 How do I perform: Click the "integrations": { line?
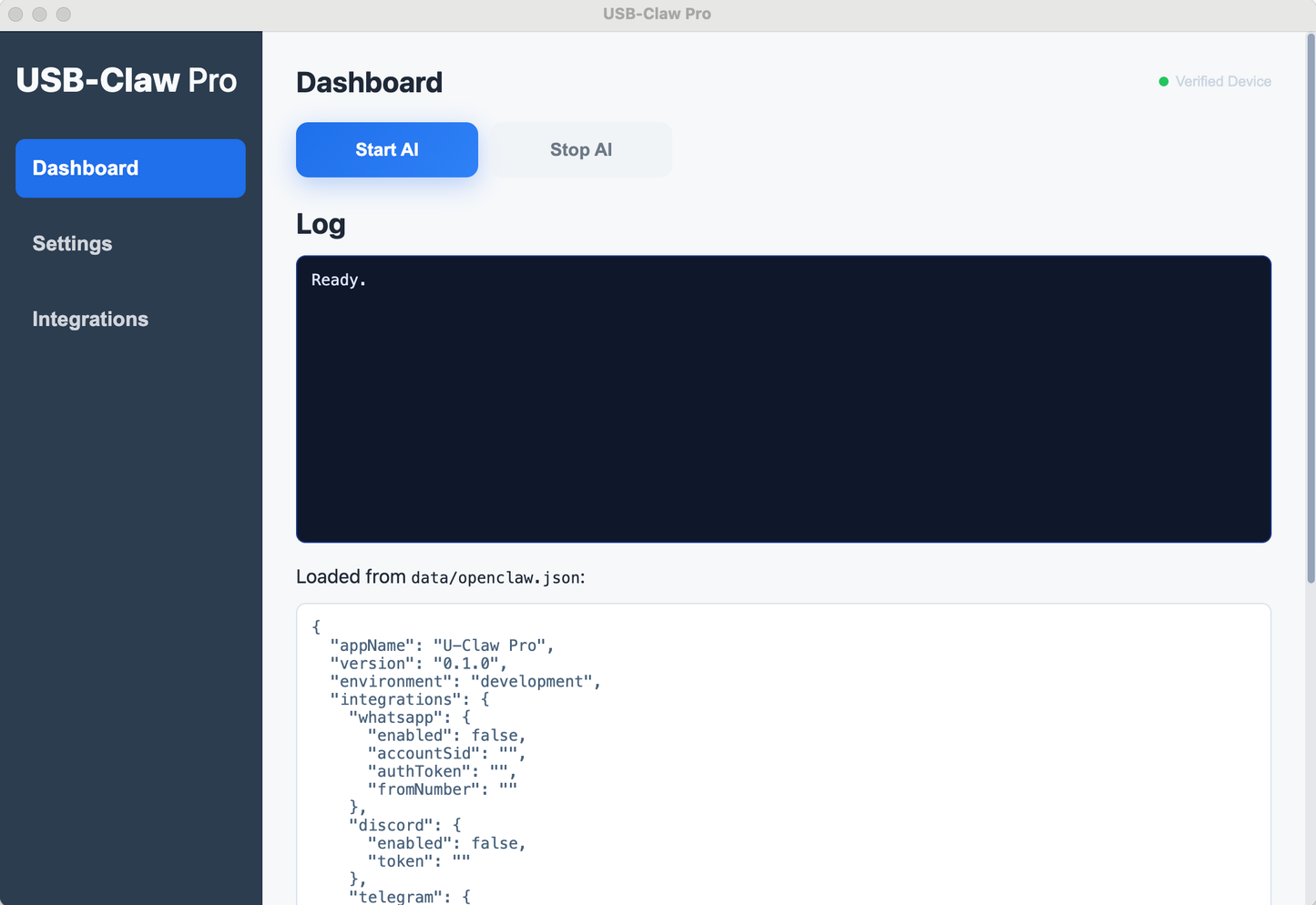tap(410, 699)
